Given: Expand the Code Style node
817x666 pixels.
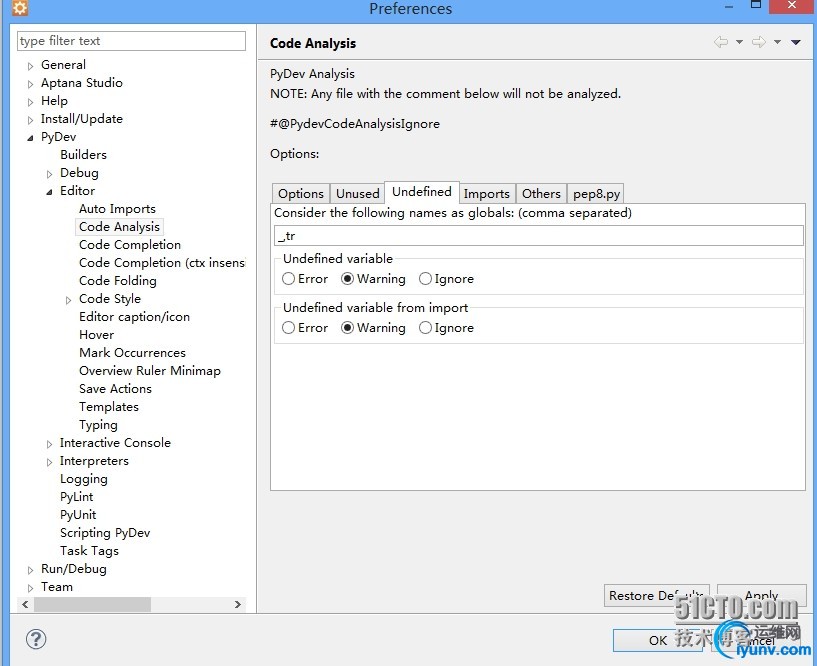Looking at the screenshot, I should (x=68, y=300).
